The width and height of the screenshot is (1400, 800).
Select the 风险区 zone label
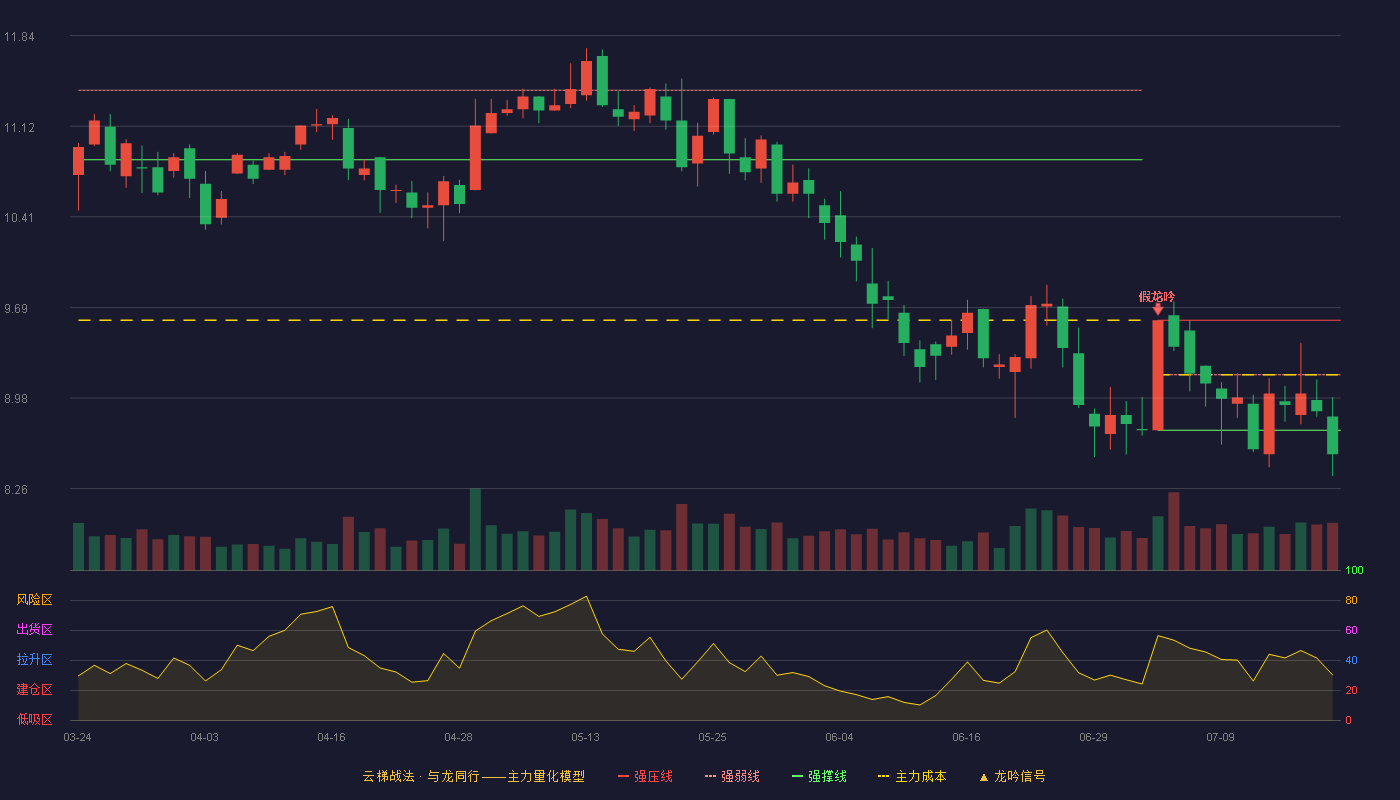34,600
